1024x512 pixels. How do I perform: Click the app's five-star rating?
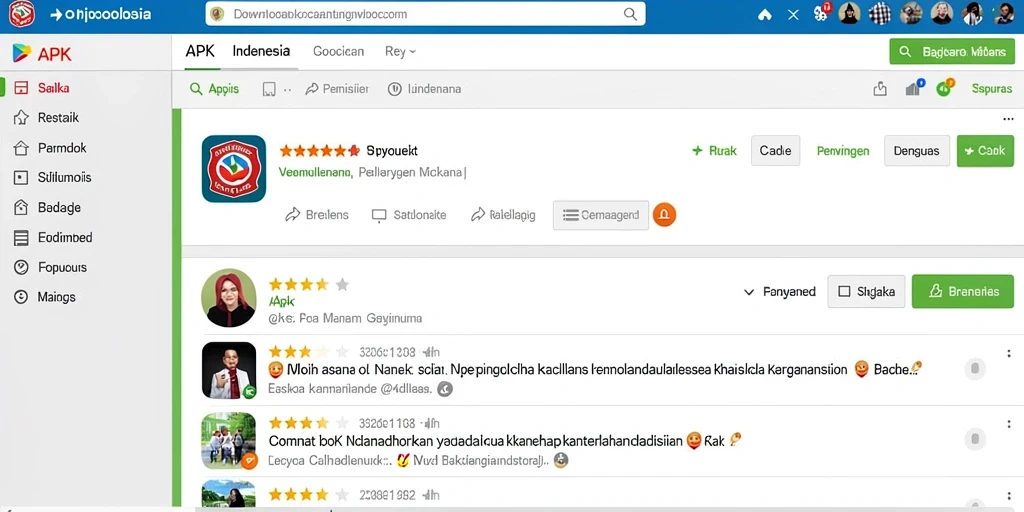(x=319, y=151)
